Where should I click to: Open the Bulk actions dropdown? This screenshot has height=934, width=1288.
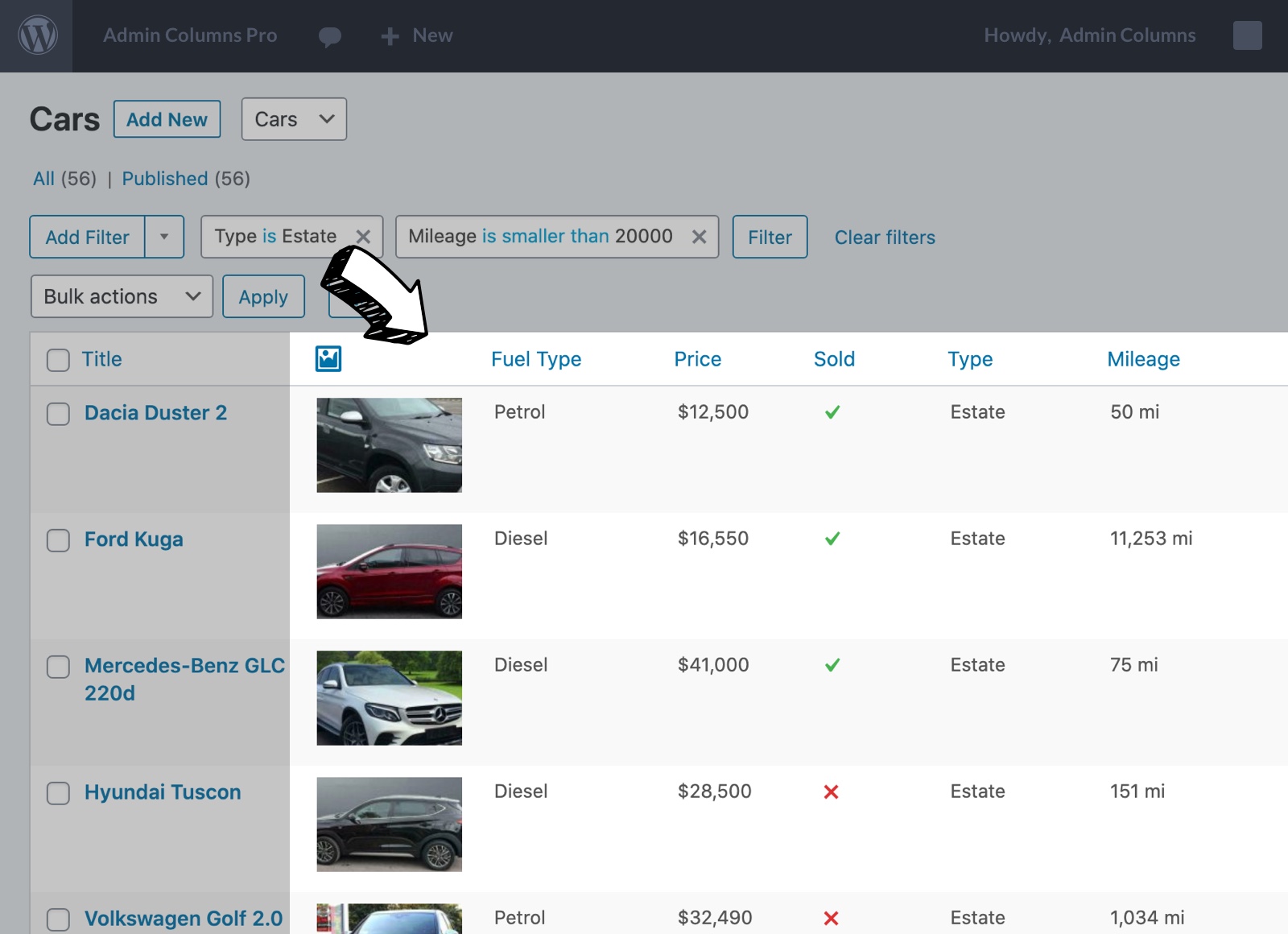[x=121, y=296]
